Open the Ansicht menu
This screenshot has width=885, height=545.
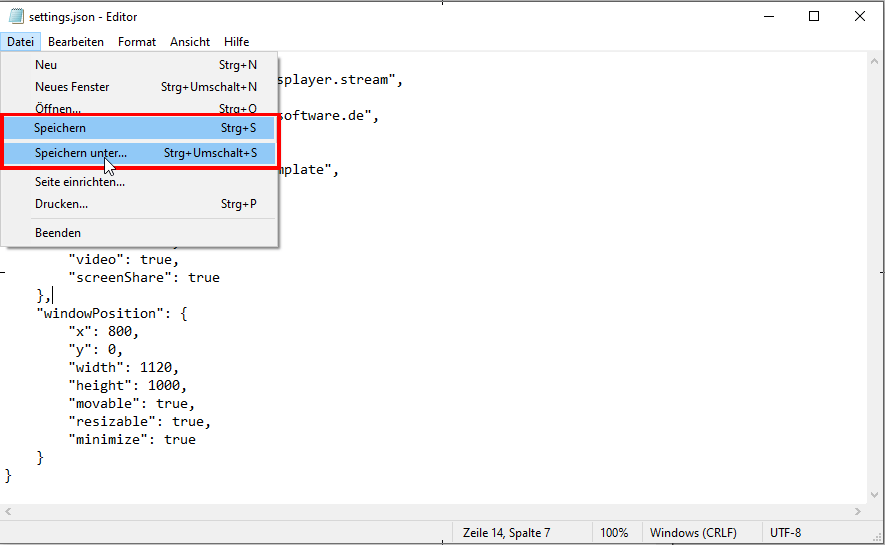190,42
